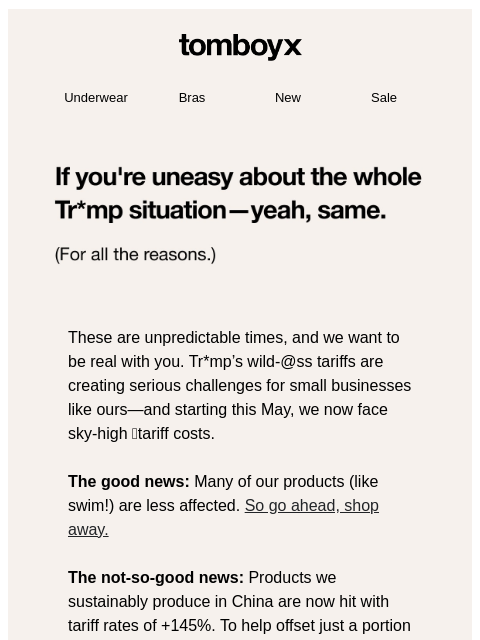Click the missing glyph box before 'tariff costs'
Screen dimensions: 480x640
click(x=134, y=434)
